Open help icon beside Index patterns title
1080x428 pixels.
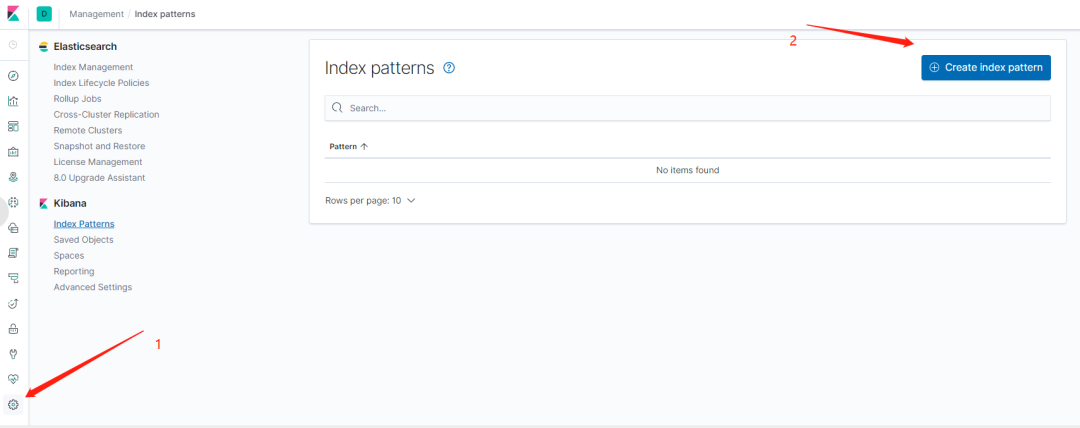pyautogui.click(x=449, y=68)
